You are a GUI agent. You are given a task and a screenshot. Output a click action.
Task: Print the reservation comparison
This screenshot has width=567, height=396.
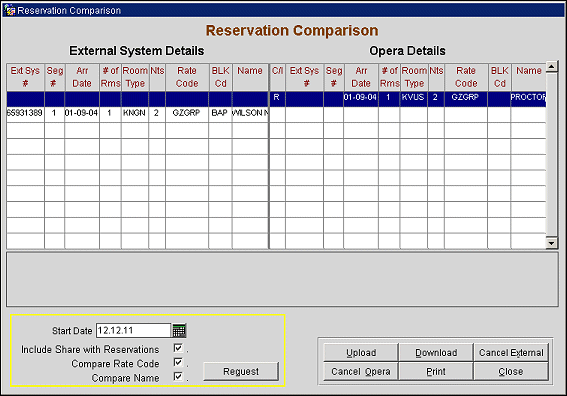436,371
